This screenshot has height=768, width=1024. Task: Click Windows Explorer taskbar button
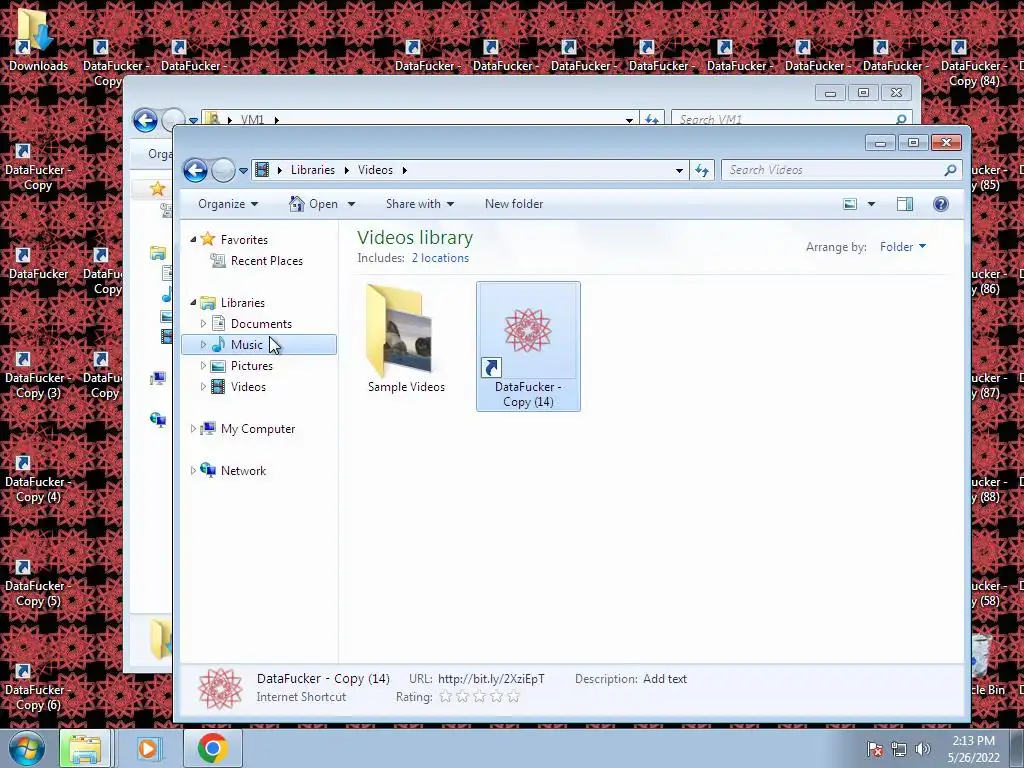click(85, 748)
